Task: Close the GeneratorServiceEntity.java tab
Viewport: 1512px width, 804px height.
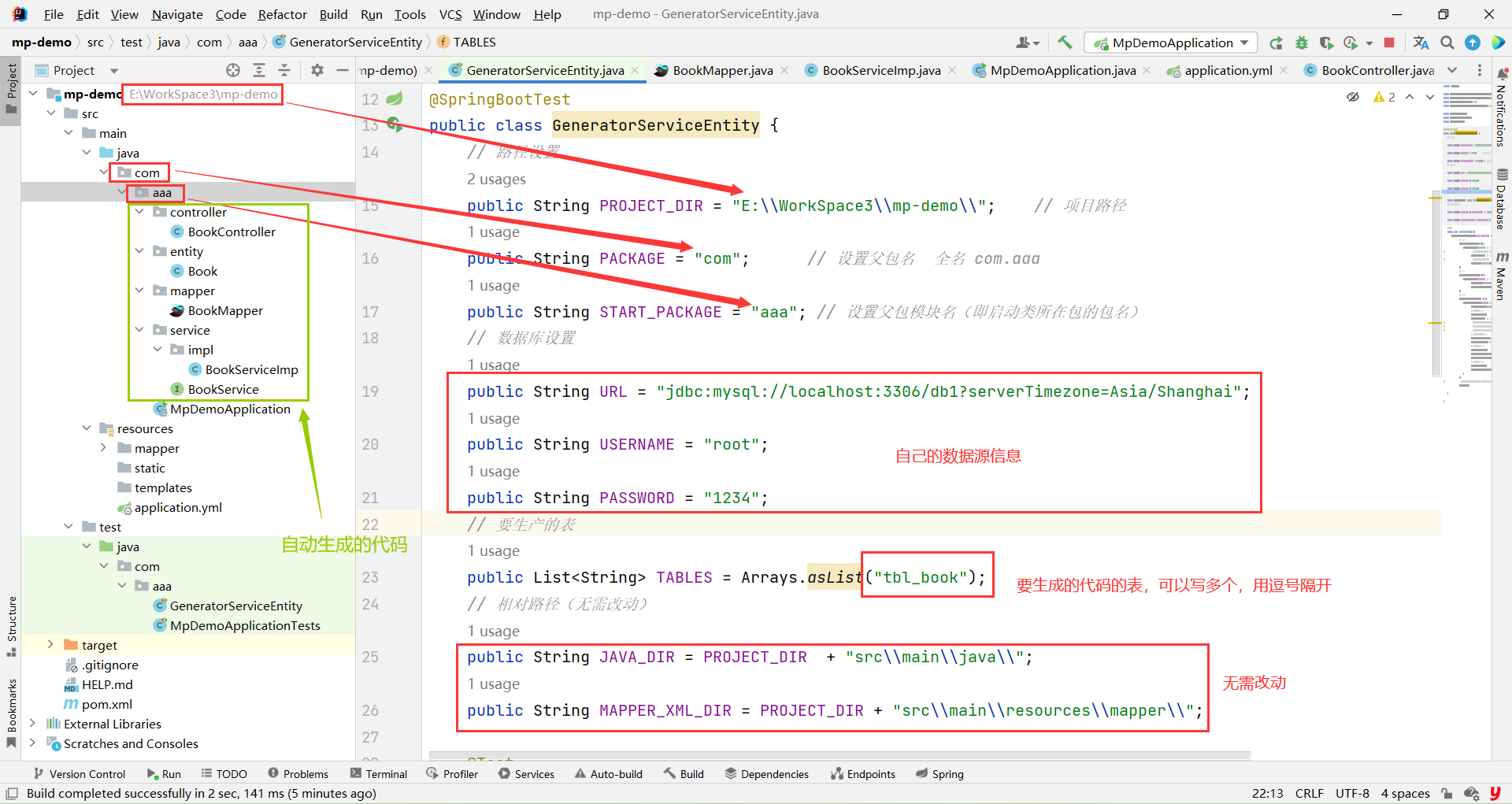Action: [635, 70]
